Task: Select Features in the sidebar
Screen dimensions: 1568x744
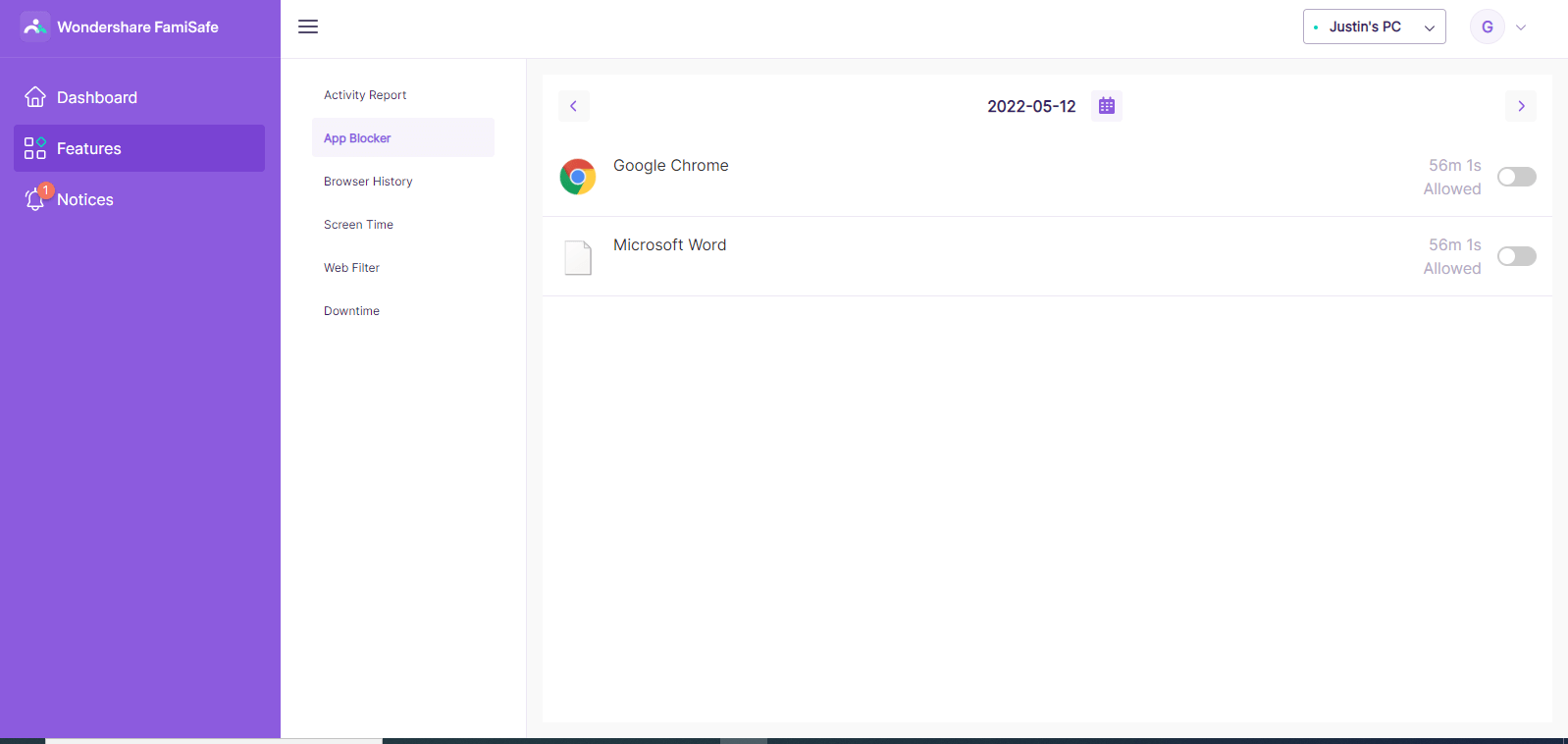Action: [139, 148]
